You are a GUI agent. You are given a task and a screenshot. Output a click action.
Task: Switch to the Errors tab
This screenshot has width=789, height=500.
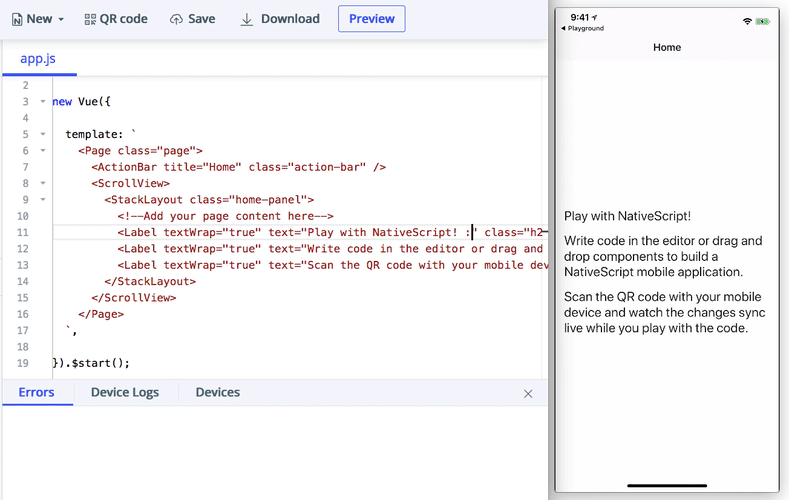click(x=36, y=393)
